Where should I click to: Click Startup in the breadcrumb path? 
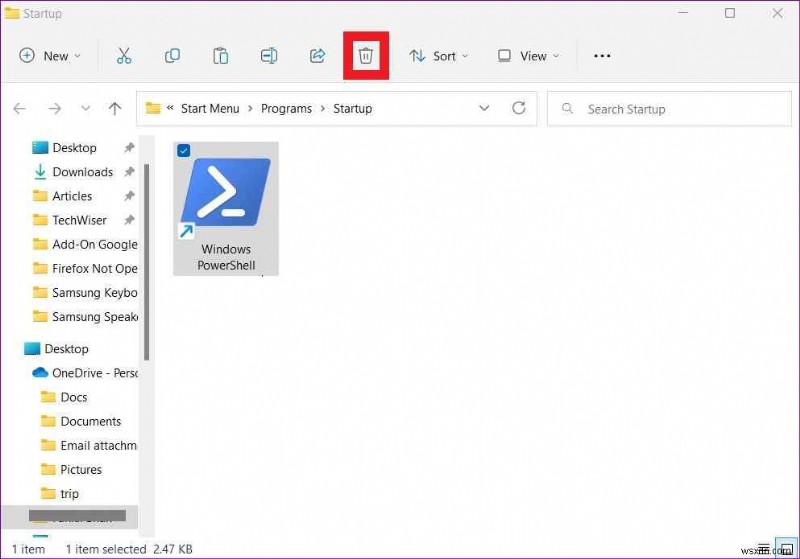click(353, 109)
